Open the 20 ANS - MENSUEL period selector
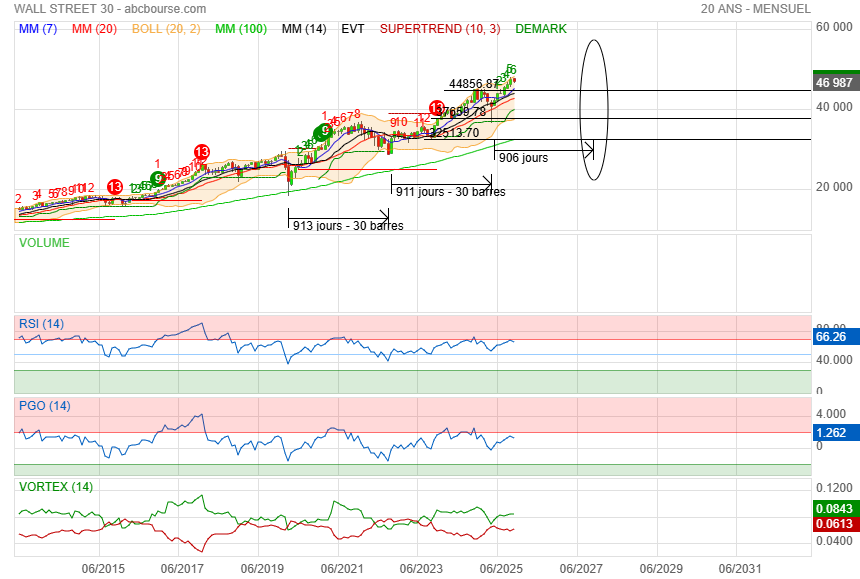Image resolution: width=860 pixels, height=579 pixels. click(x=757, y=8)
